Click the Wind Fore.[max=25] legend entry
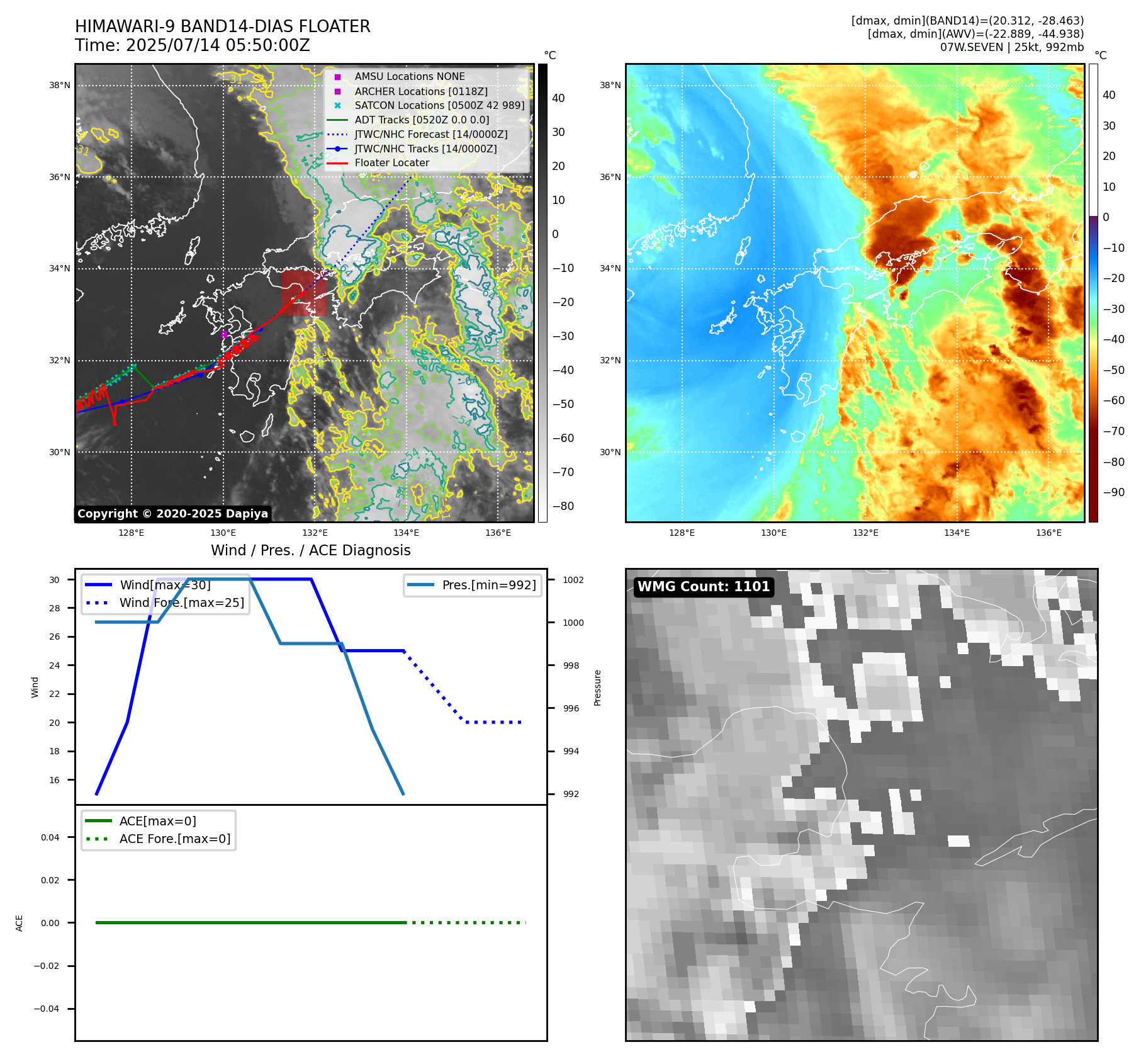The width and height of the screenshot is (1141, 1064). (x=164, y=603)
